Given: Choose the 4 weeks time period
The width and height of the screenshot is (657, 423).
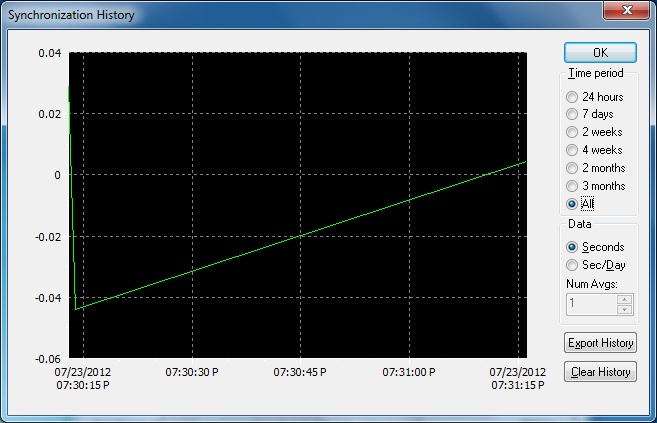Looking at the screenshot, I should click(x=594, y=150).
